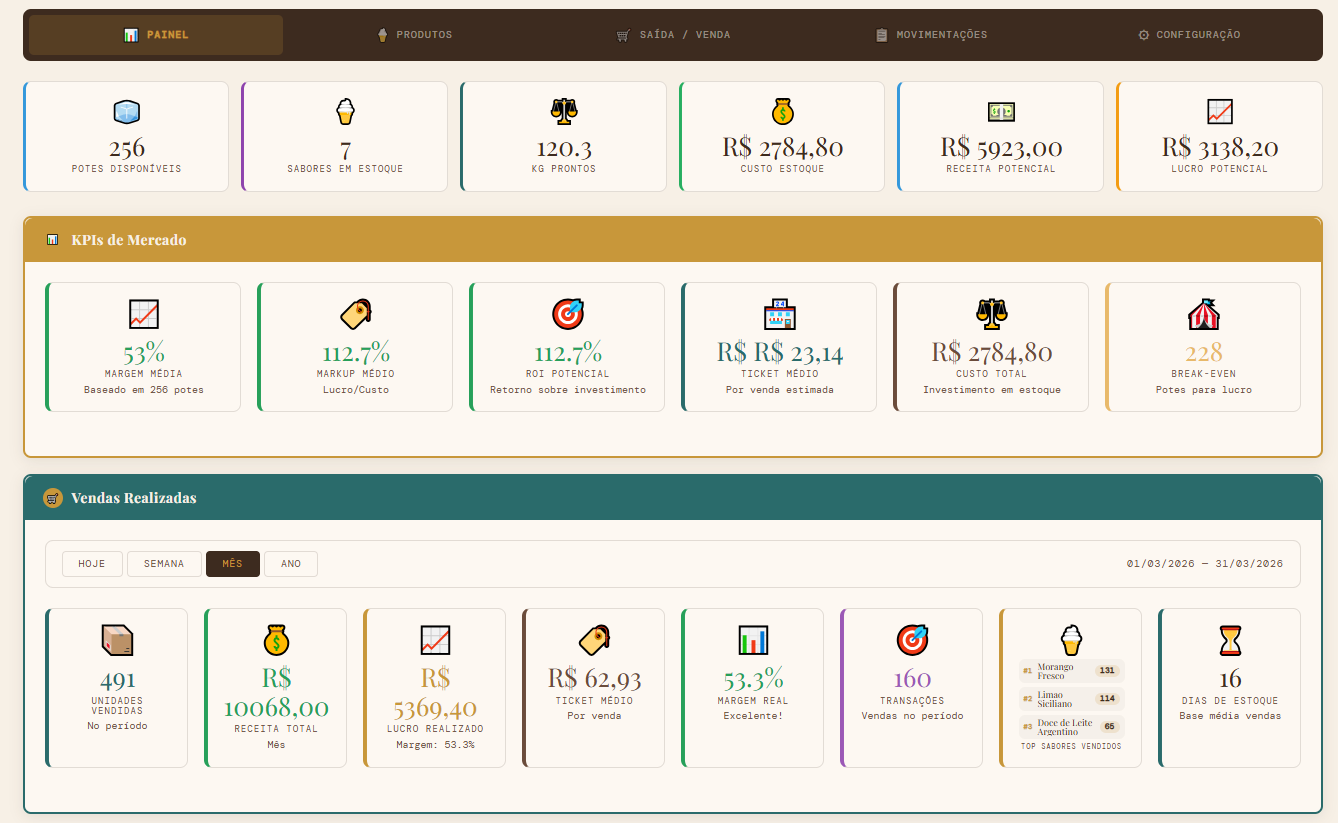Click the circus tent icon above Break-Even

[1203, 314]
